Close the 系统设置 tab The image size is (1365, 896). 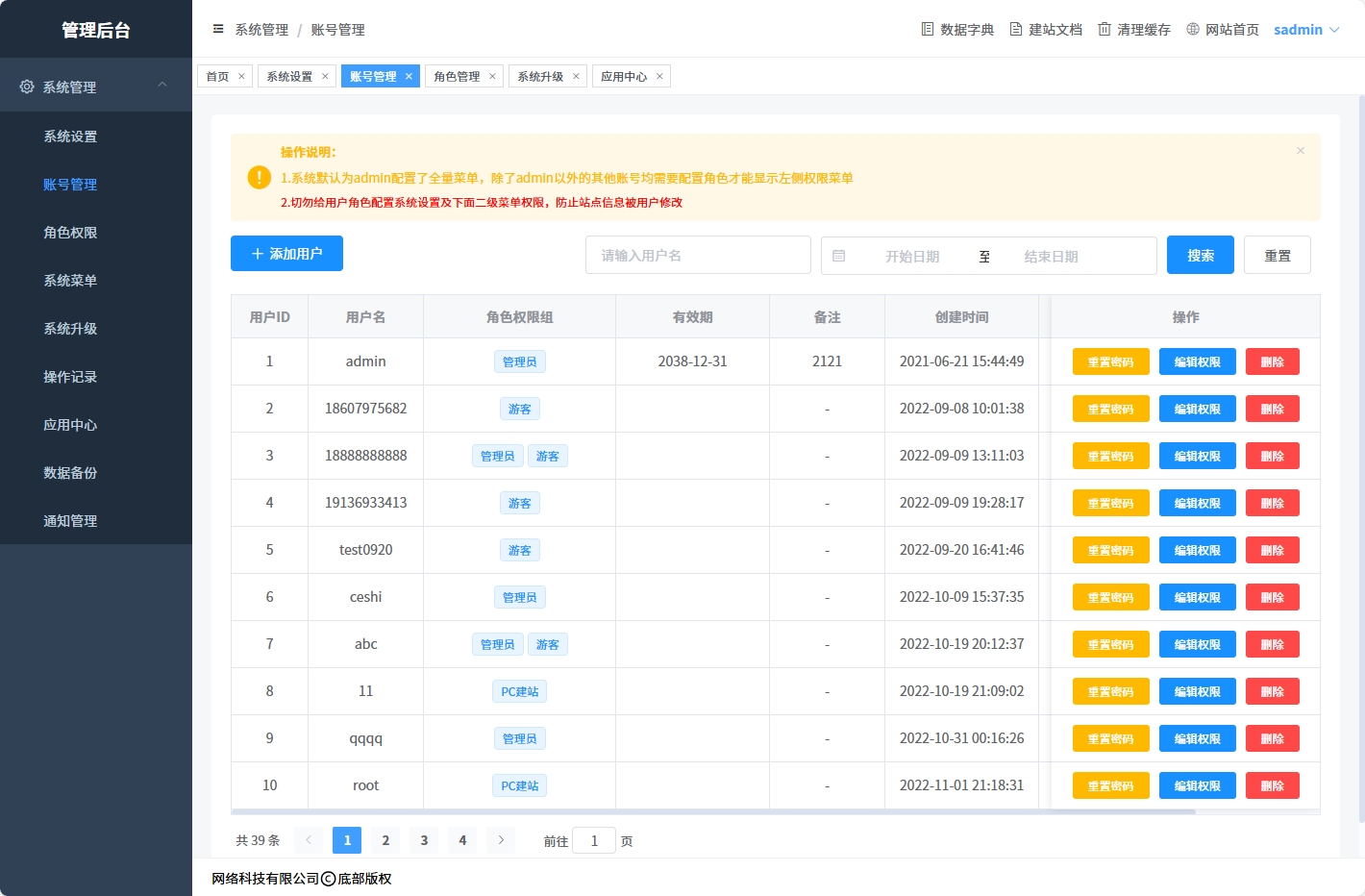(325, 76)
